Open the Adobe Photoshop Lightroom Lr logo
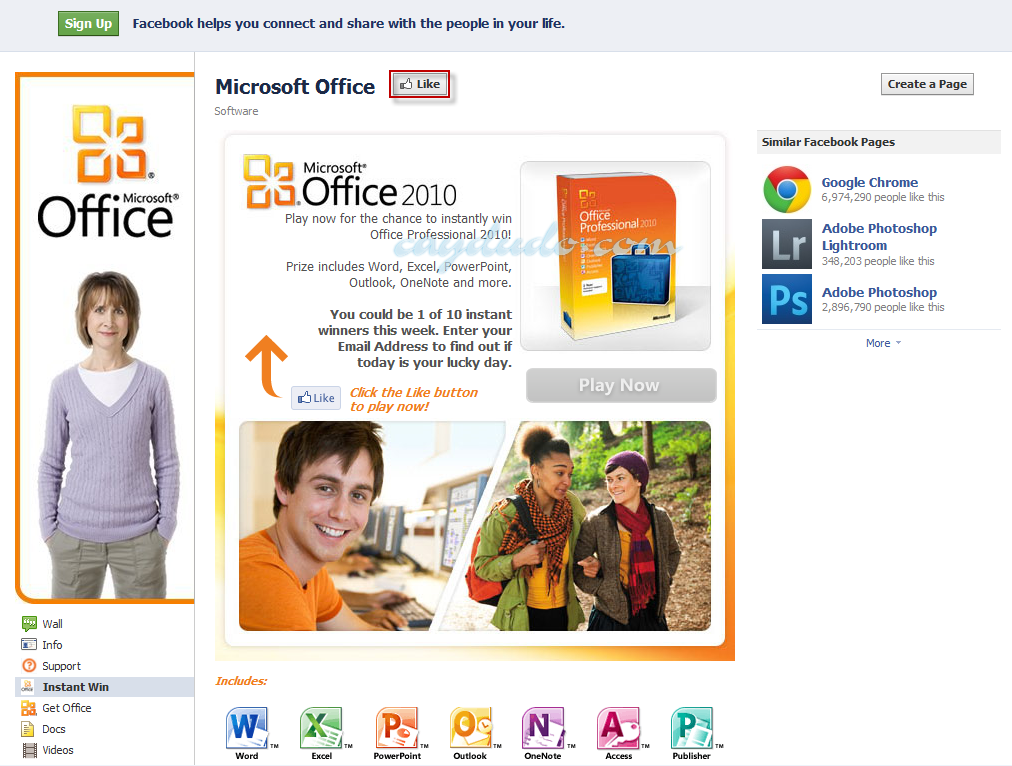Image resolution: width=1012 pixels, height=766 pixels. [787, 244]
